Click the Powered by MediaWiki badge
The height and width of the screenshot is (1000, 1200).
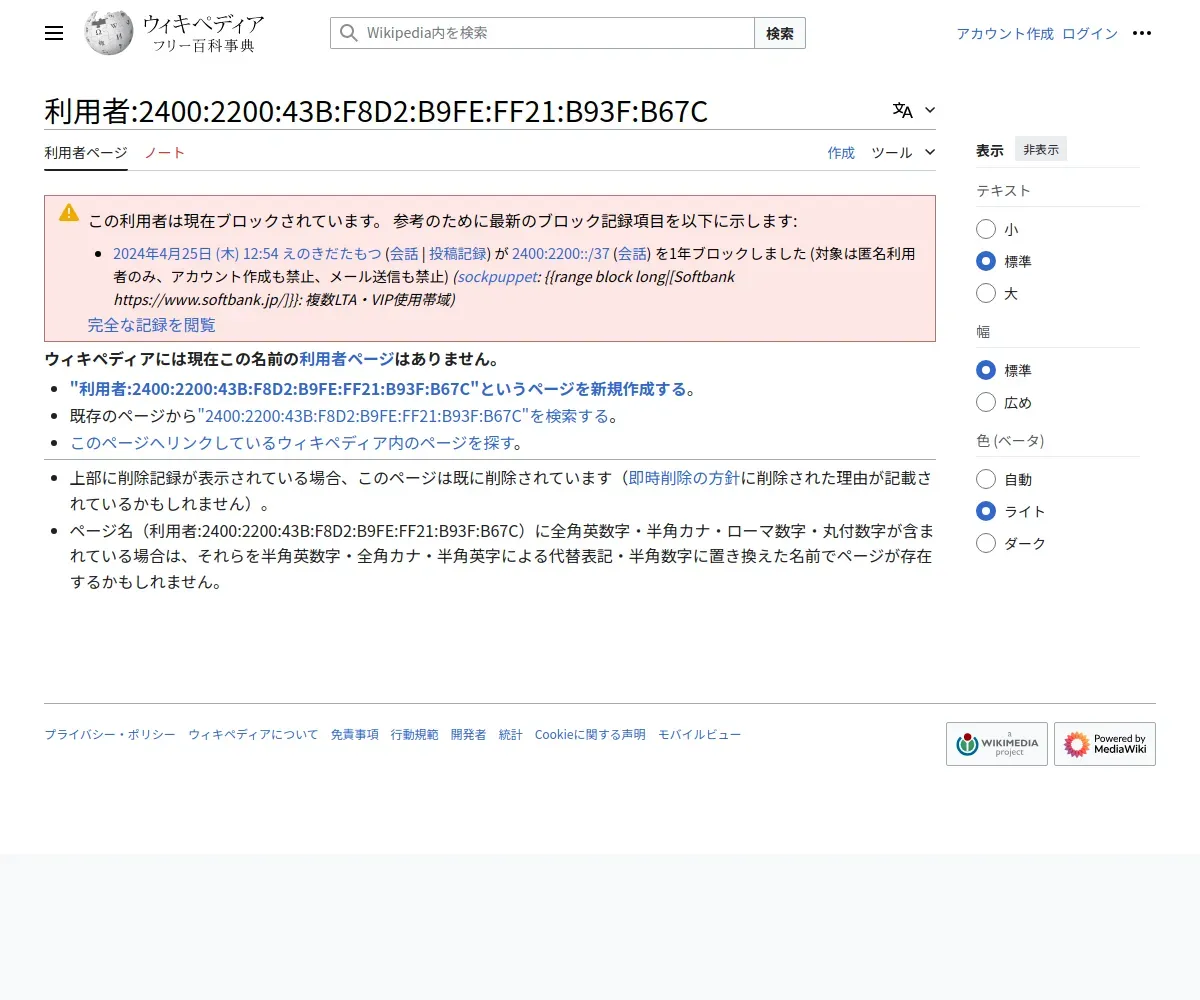click(x=1104, y=744)
